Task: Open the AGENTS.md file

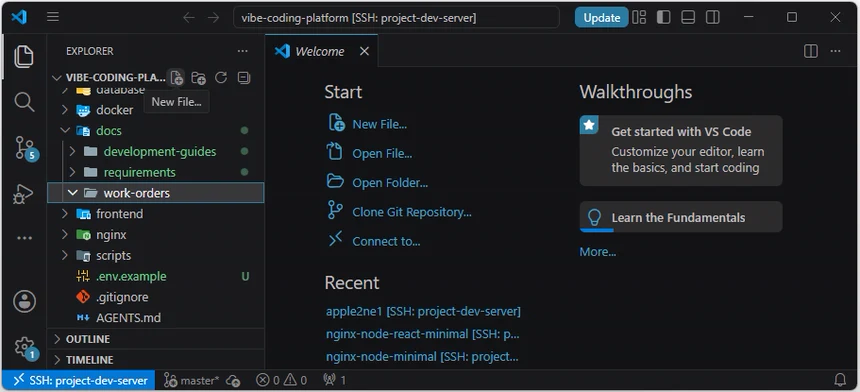Action: [156, 318]
